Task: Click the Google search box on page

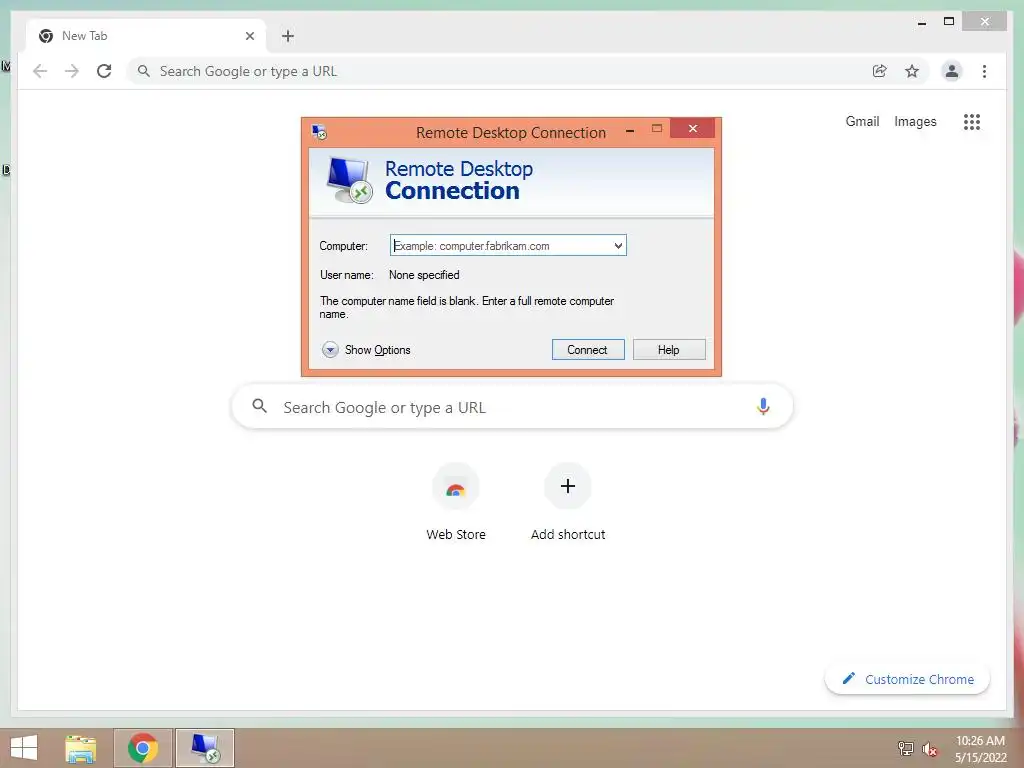Action: pyautogui.click(x=513, y=407)
